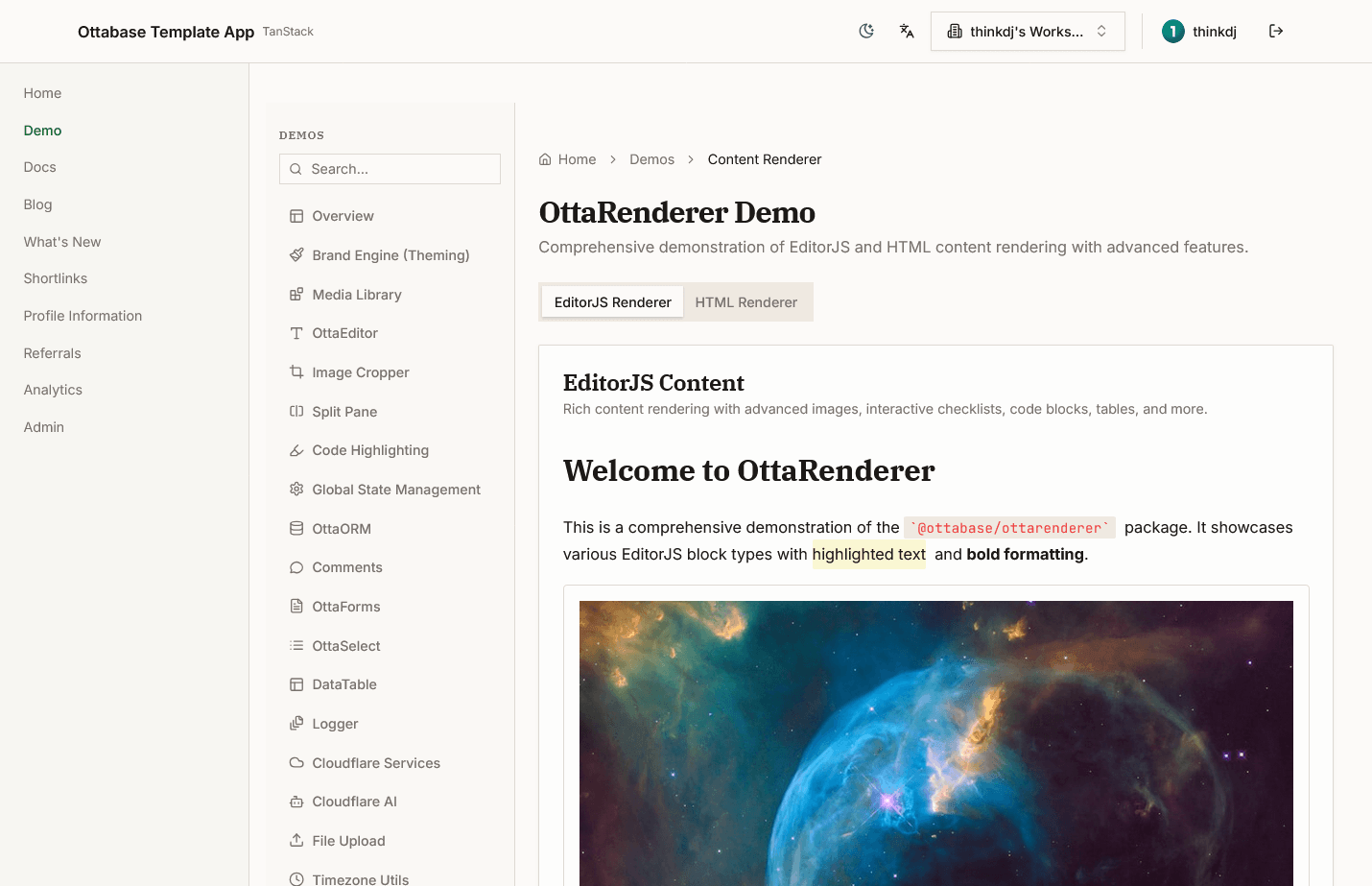The width and height of the screenshot is (1372, 886).
Task: Click Content Renderer breadcrumb text
Action: (765, 159)
